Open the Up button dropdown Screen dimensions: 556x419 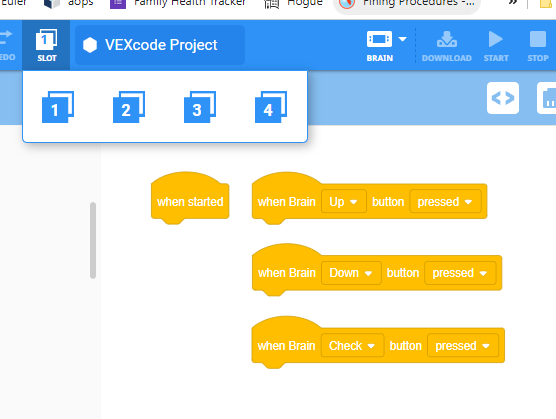click(344, 202)
